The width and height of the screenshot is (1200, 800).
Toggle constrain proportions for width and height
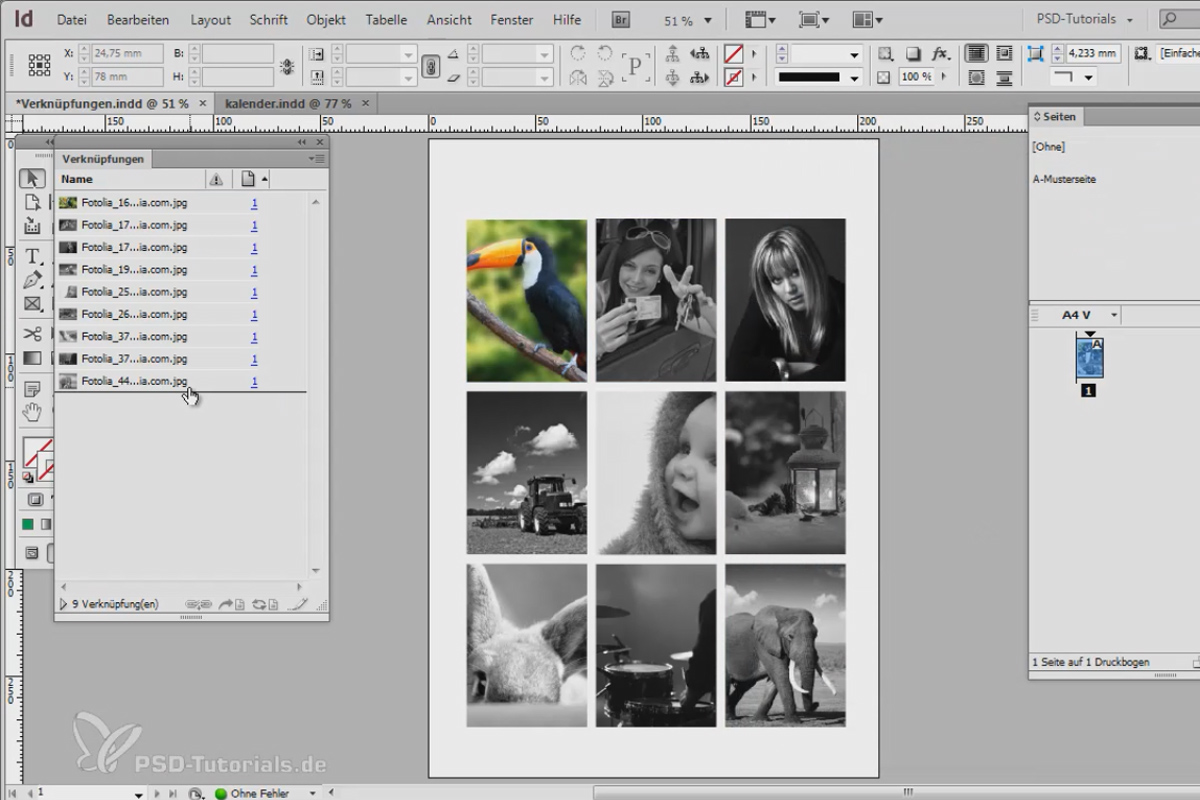click(287, 66)
